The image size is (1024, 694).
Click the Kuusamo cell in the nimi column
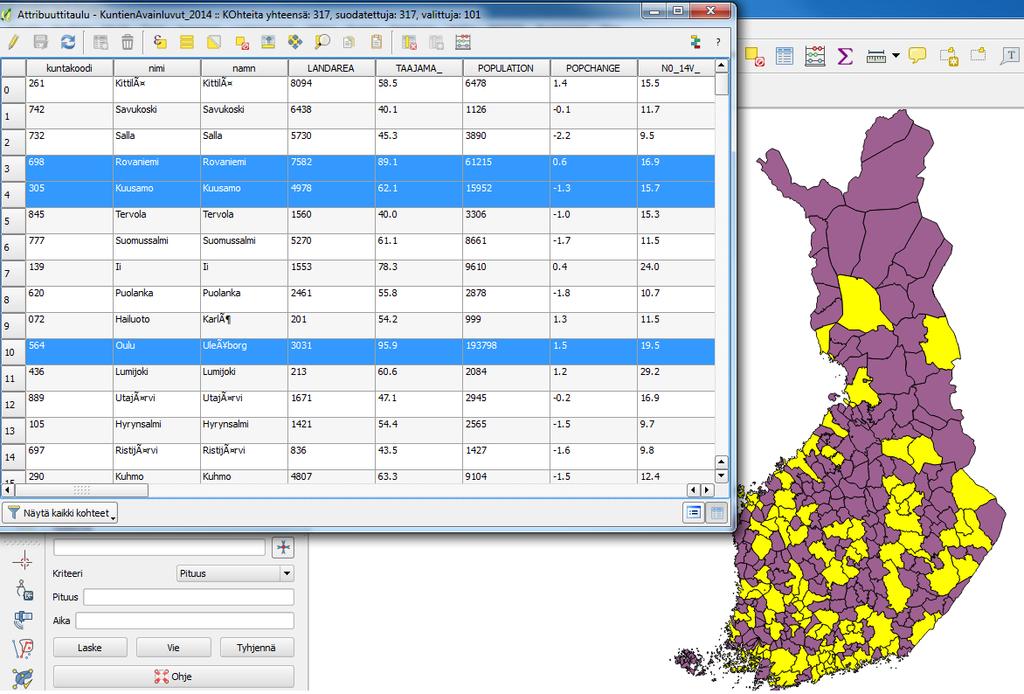pyautogui.click(x=157, y=194)
